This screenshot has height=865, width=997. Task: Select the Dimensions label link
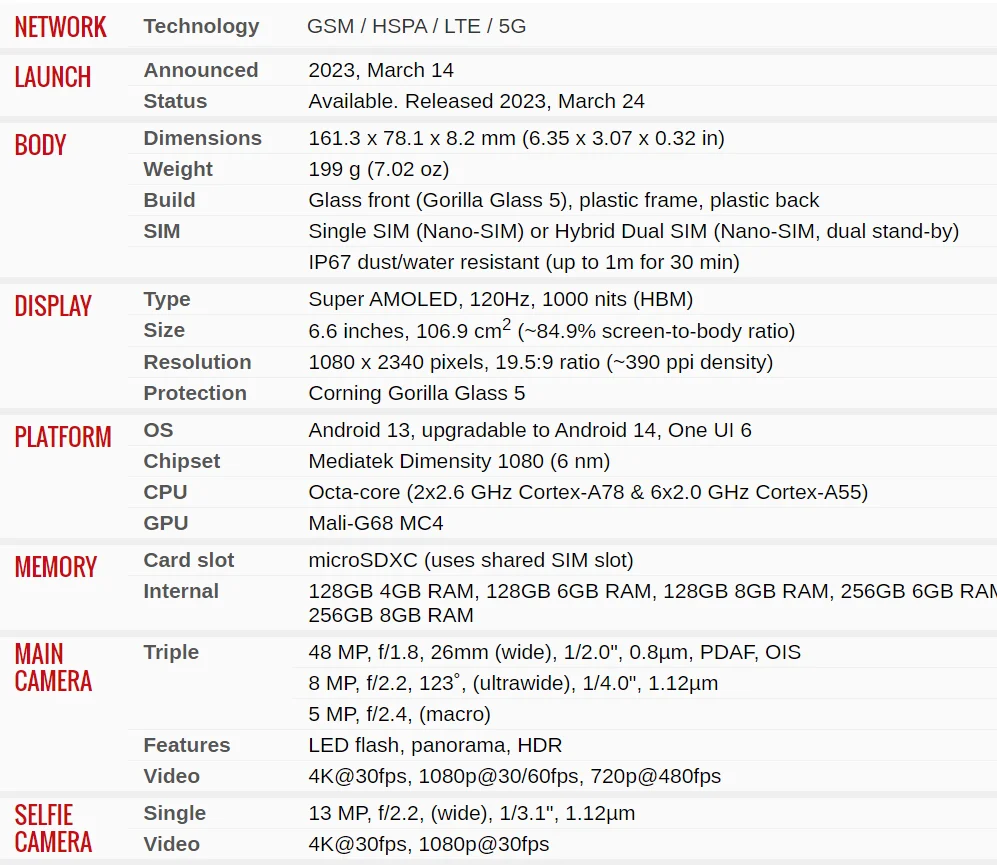[x=202, y=138]
